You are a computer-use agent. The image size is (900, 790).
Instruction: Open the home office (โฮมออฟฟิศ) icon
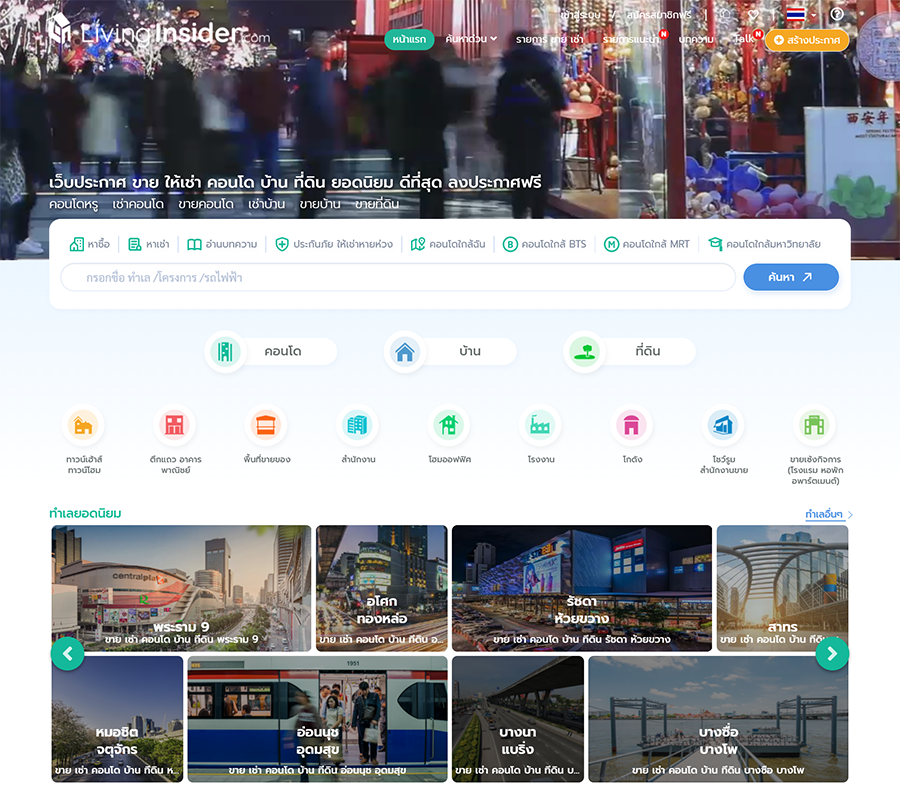448,426
